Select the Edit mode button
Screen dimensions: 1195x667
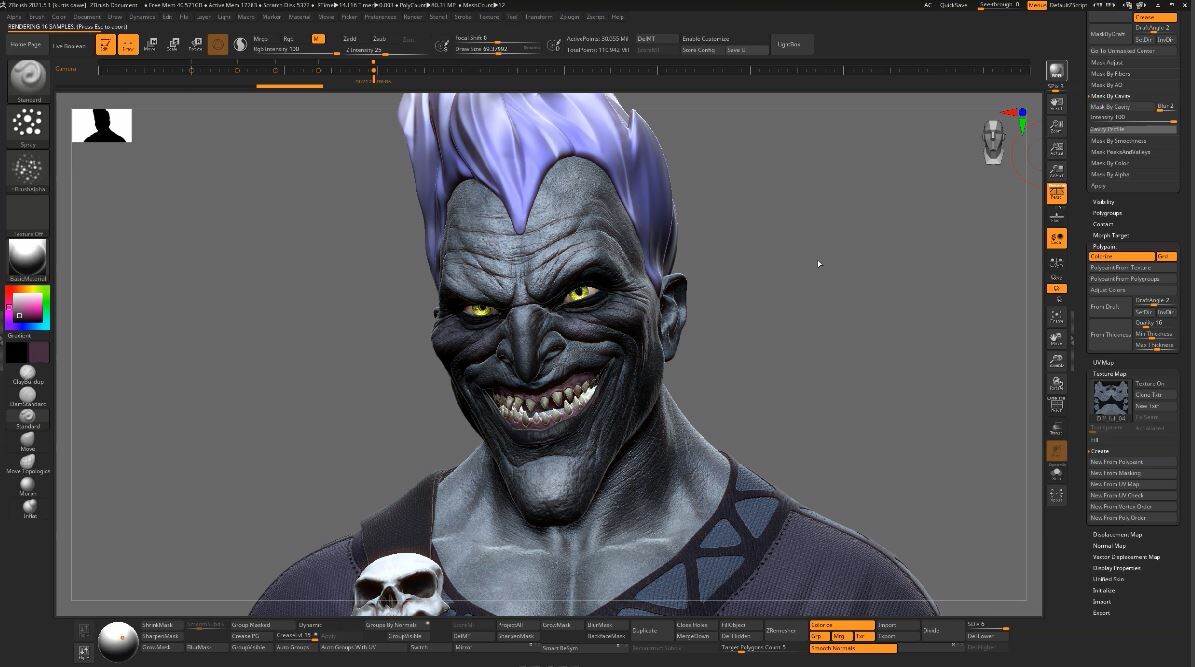pos(106,45)
